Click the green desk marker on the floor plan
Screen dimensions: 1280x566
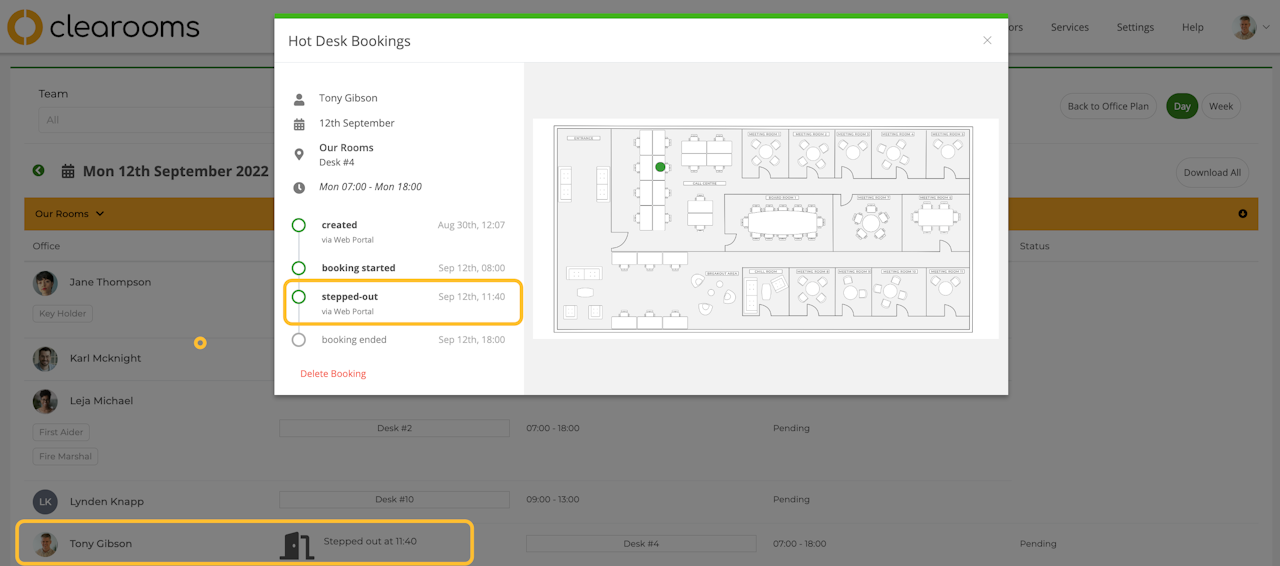tap(660, 167)
